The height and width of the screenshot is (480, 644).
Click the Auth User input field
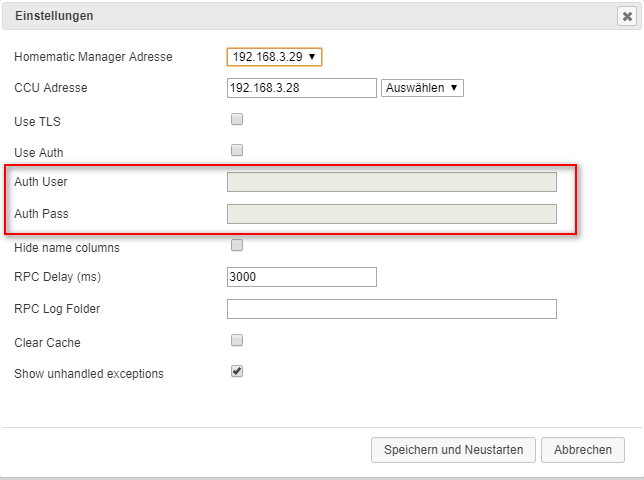(x=391, y=182)
